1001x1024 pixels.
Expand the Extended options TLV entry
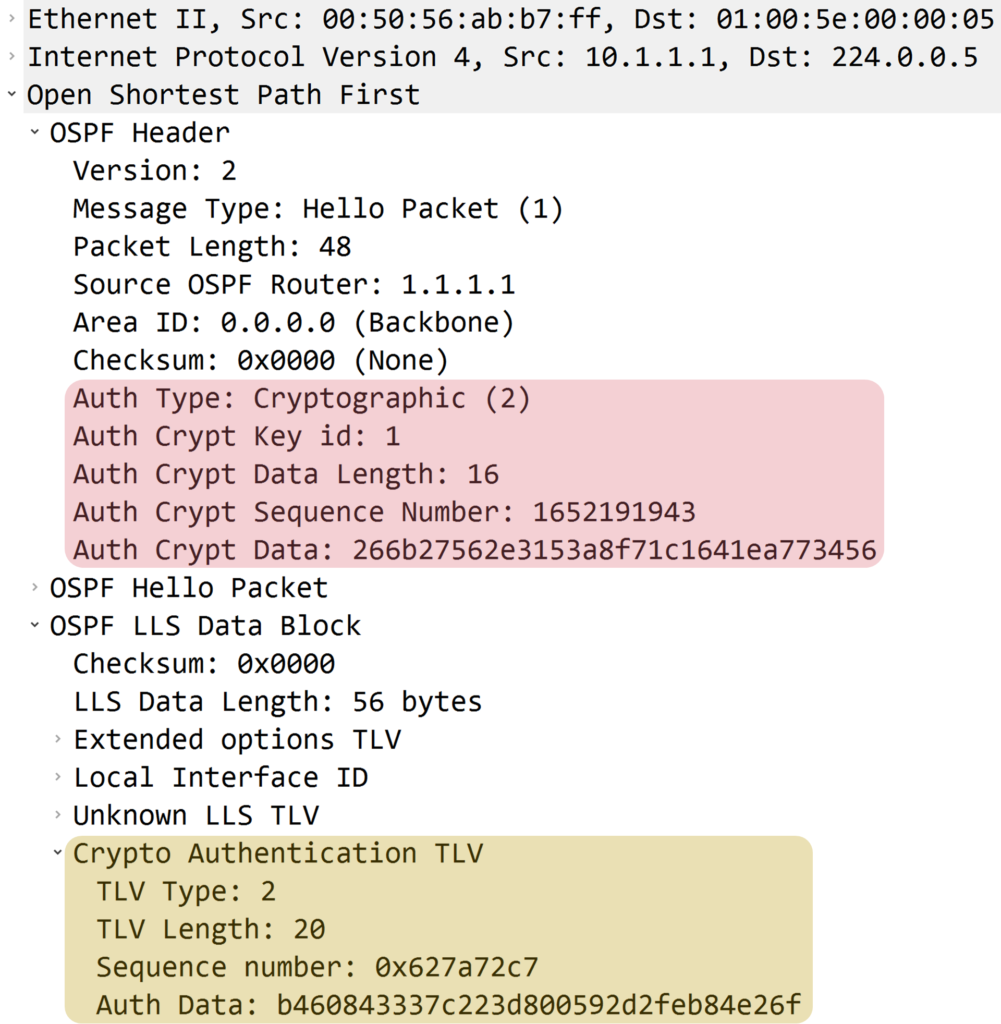(56, 740)
